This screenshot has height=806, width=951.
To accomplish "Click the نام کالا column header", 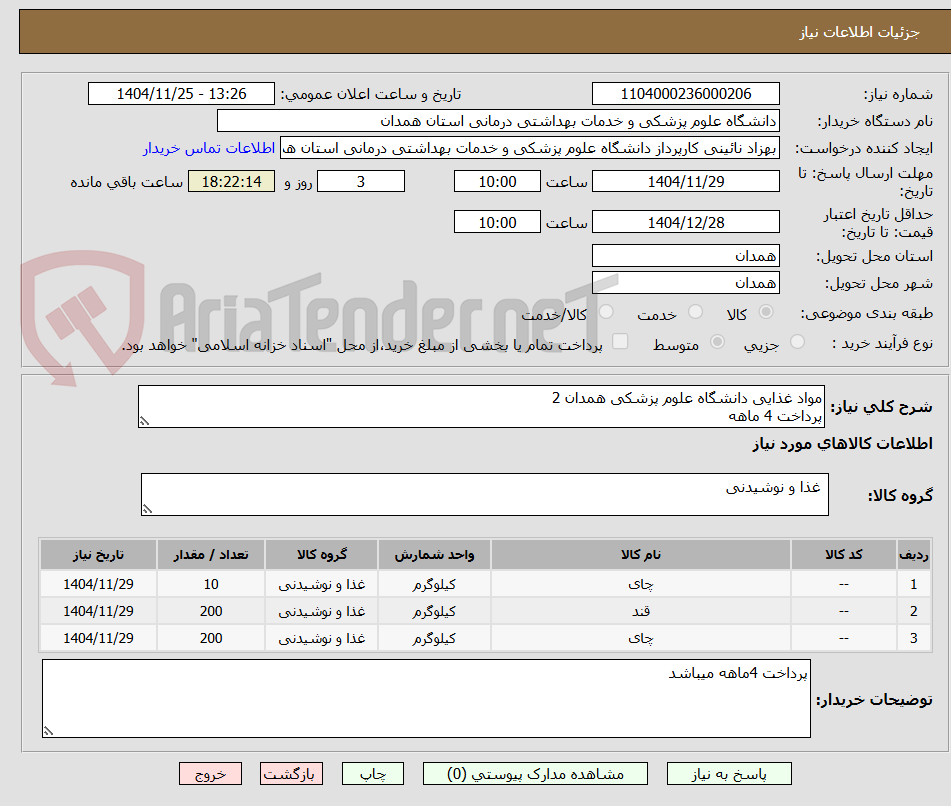I will tap(640, 554).
